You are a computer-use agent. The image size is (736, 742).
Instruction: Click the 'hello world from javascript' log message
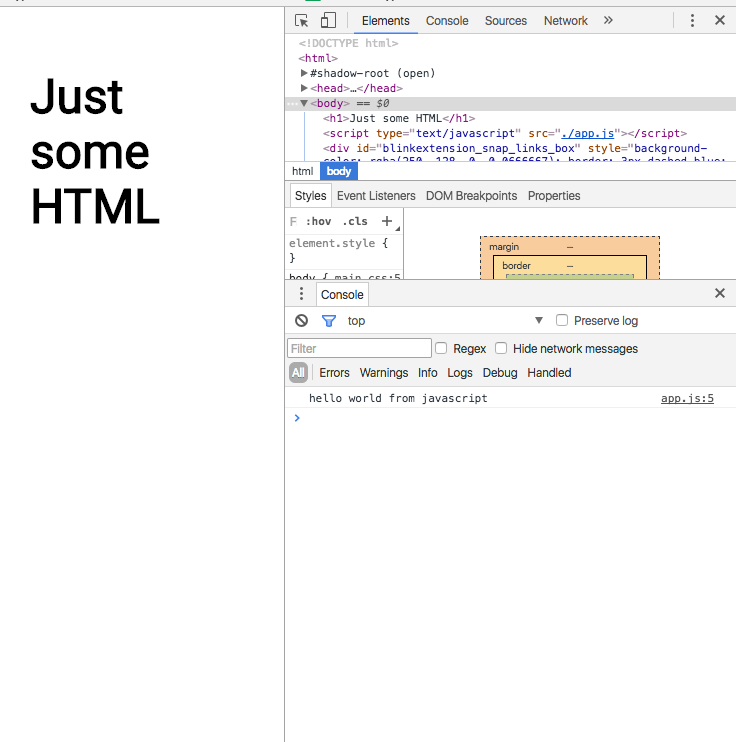(398, 398)
